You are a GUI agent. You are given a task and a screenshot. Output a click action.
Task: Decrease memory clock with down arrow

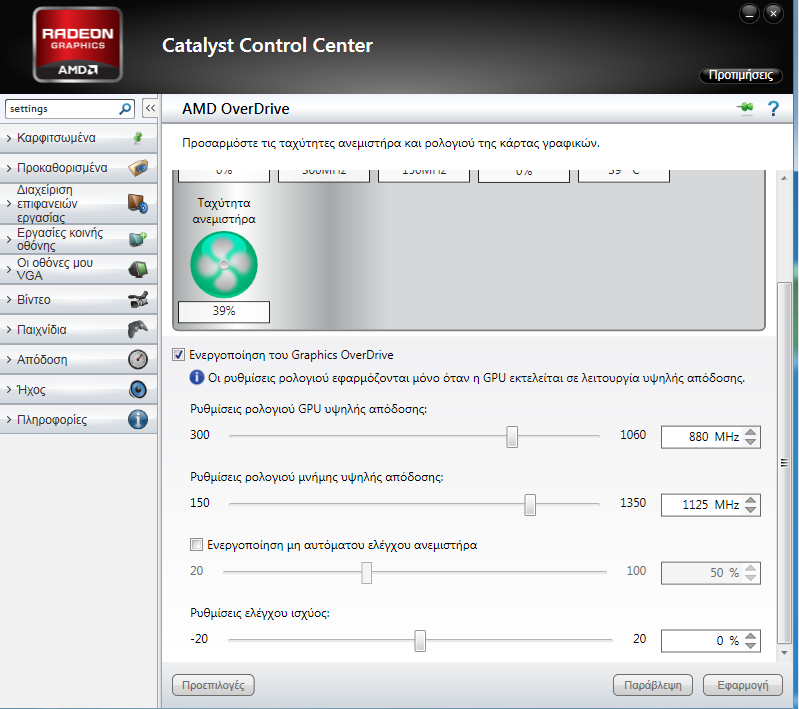(x=751, y=510)
